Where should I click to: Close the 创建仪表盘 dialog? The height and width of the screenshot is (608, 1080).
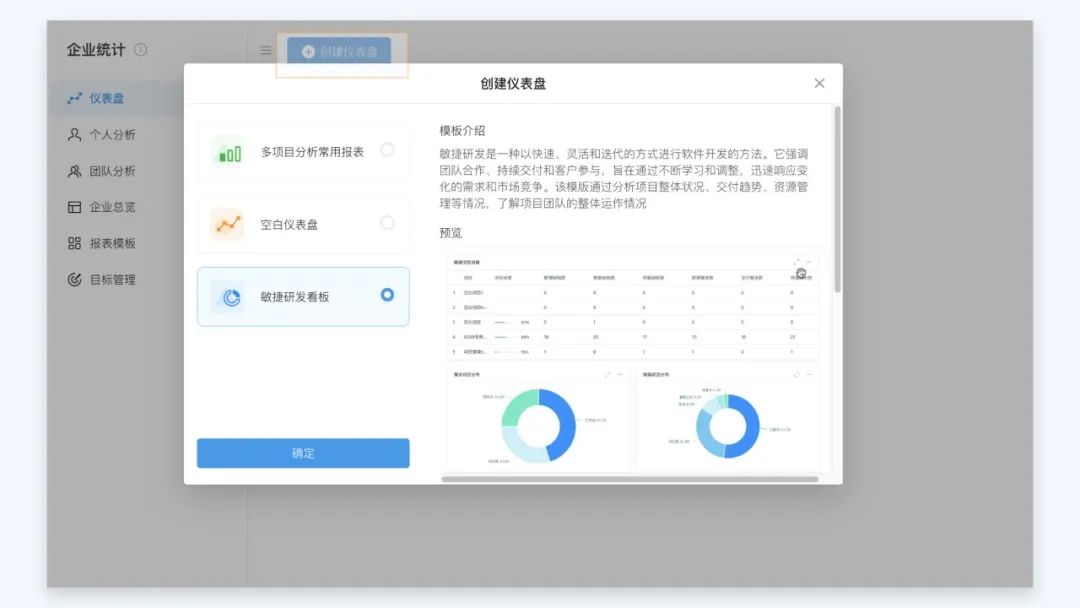(819, 83)
